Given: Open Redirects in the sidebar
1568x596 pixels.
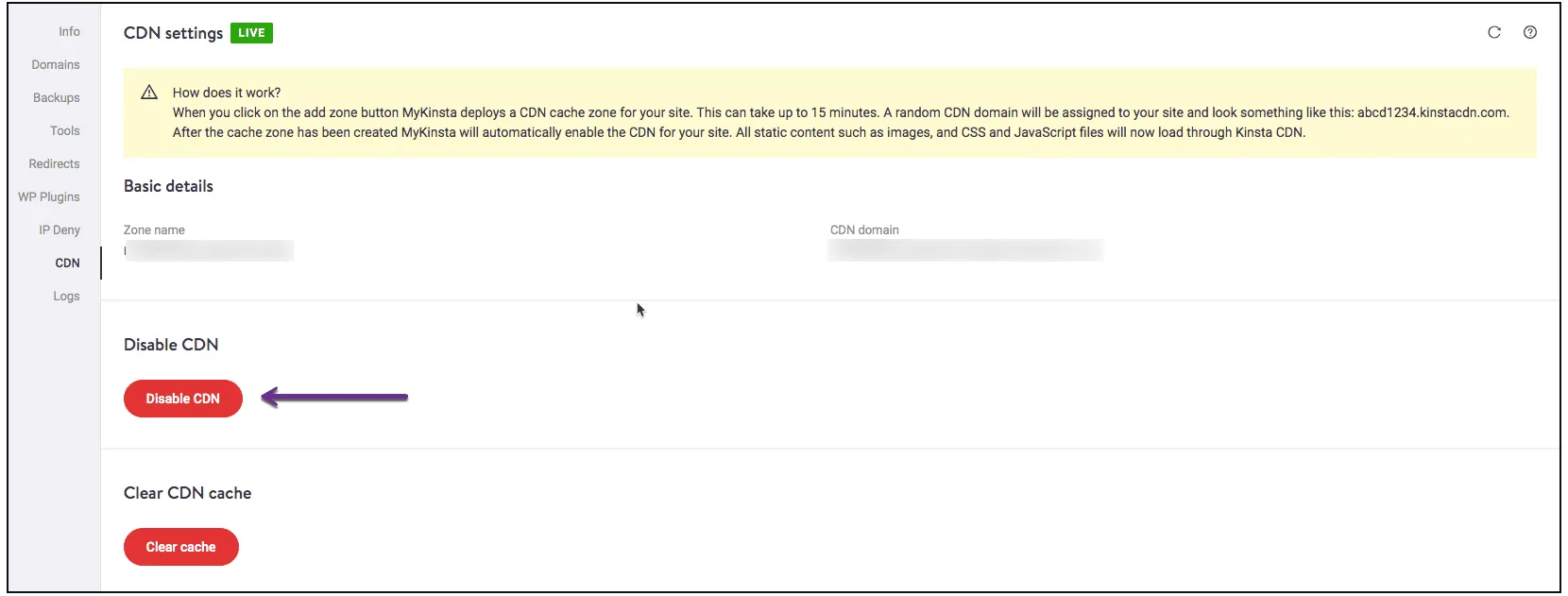Looking at the screenshot, I should [x=54, y=163].
